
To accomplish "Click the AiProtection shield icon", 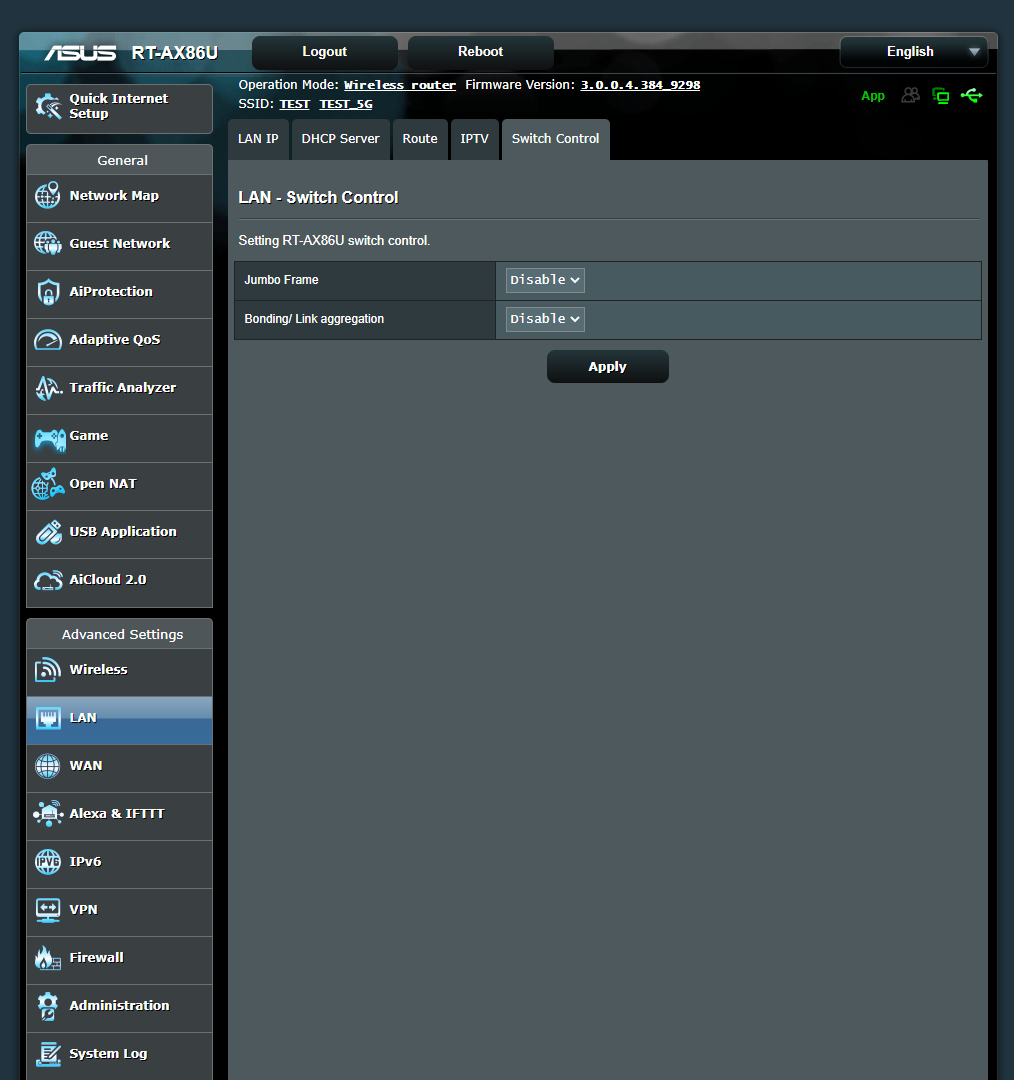I will pyautogui.click(x=48, y=292).
